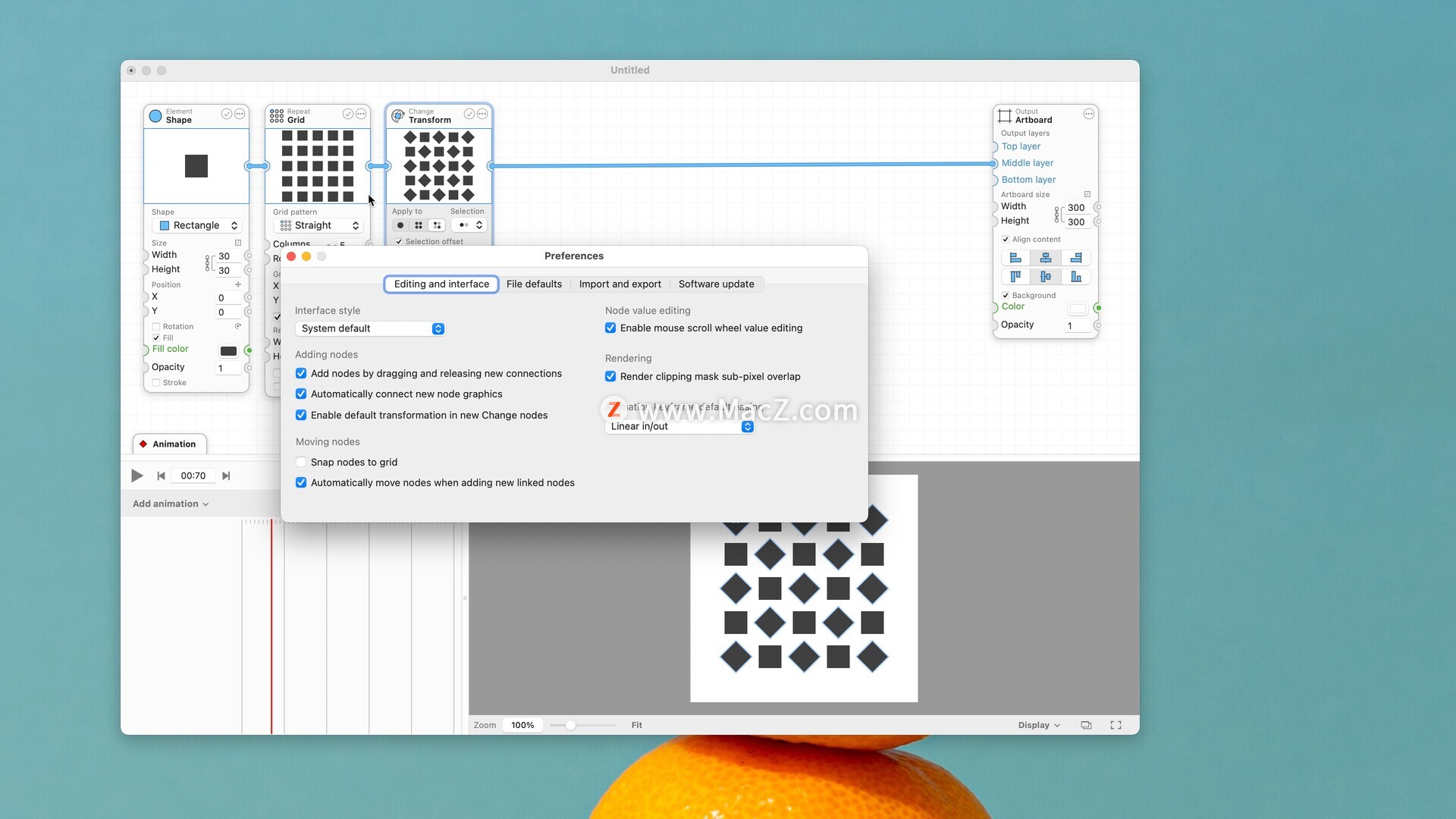Skip to animation end
The image size is (1456, 819).
point(226,475)
